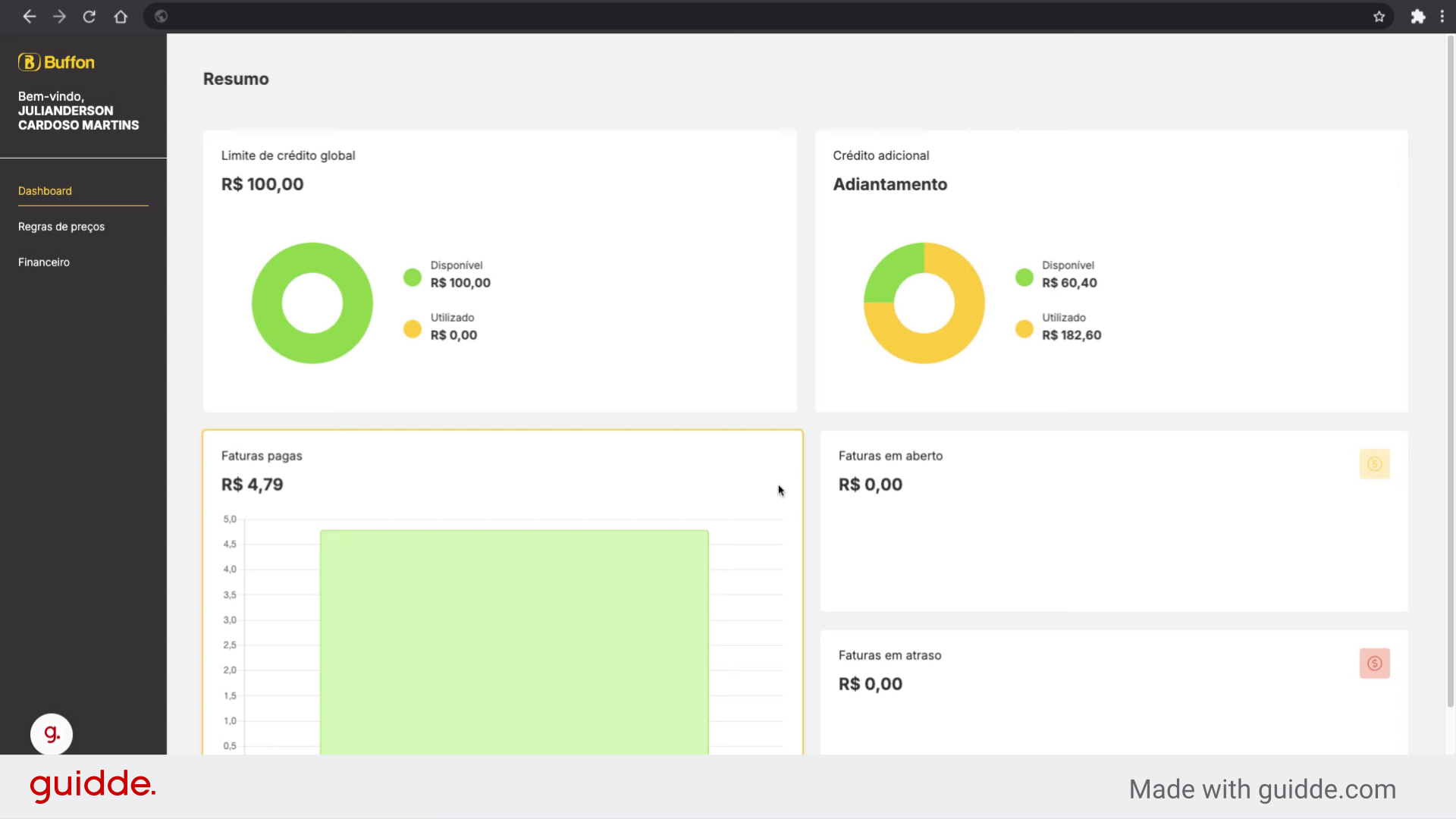The image size is (1456, 819).
Task: Click the Adiantamento donut chart
Action: pyautogui.click(x=924, y=303)
